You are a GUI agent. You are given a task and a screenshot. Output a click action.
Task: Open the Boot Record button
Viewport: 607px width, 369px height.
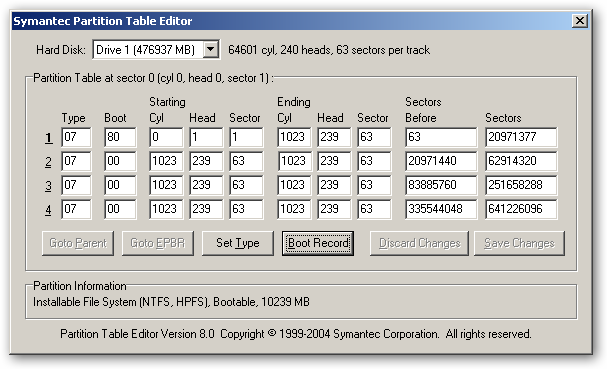pyautogui.click(x=318, y=243)
